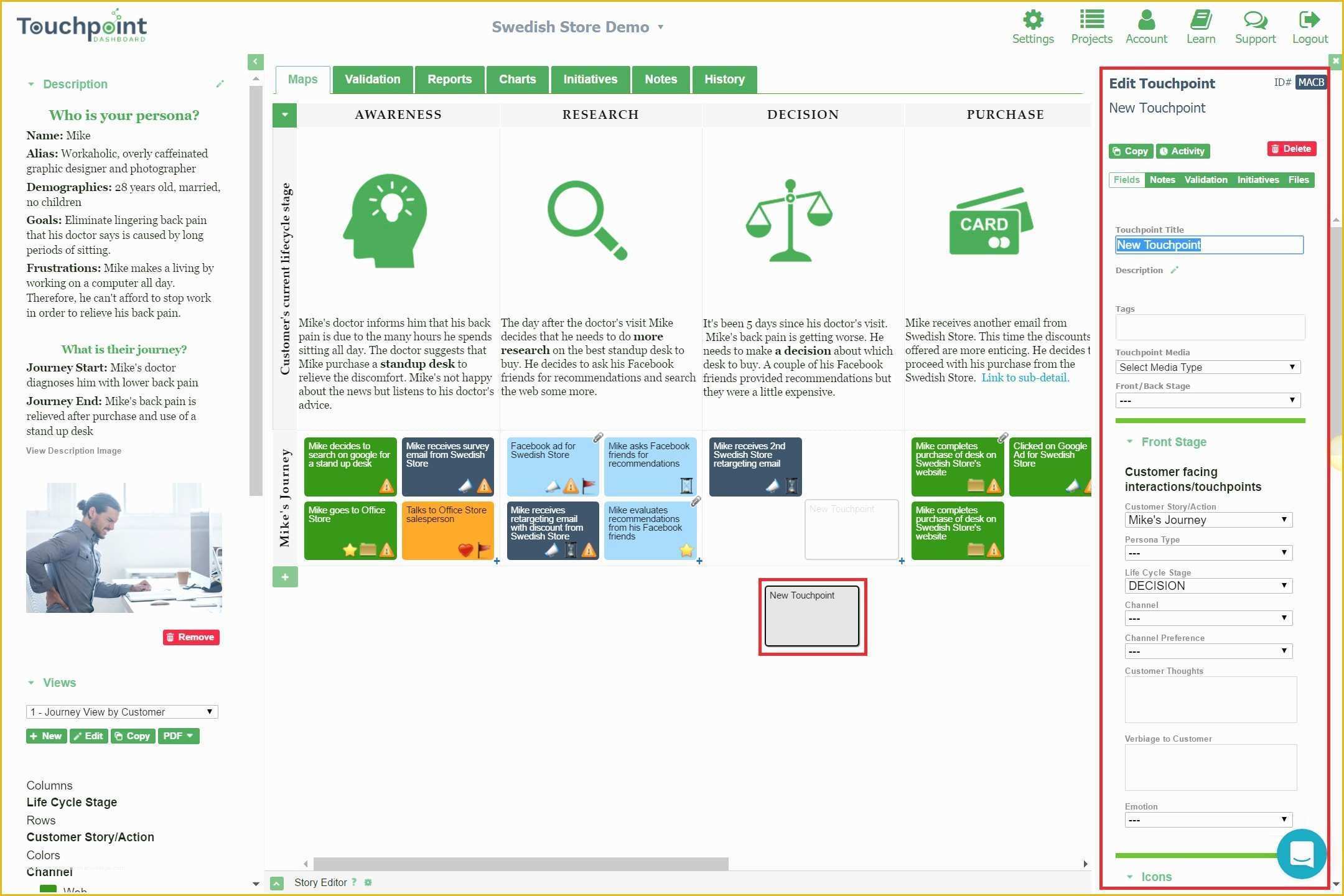Click the PDF export button
Viewport: 1344px width, 896px height.
point(179,736)
